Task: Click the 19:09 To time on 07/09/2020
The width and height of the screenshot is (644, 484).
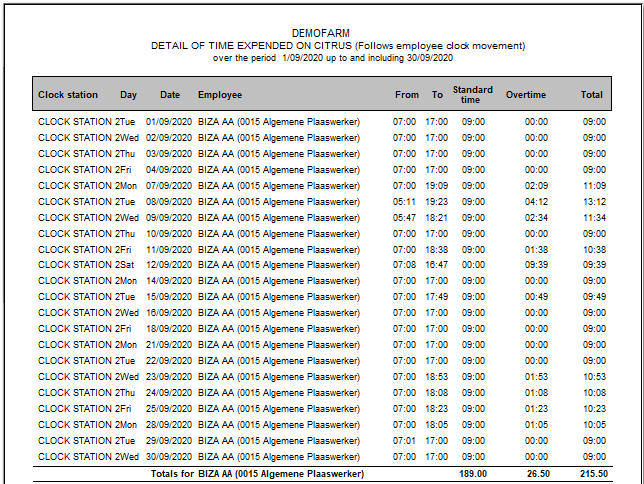Action: coord(437,186)
